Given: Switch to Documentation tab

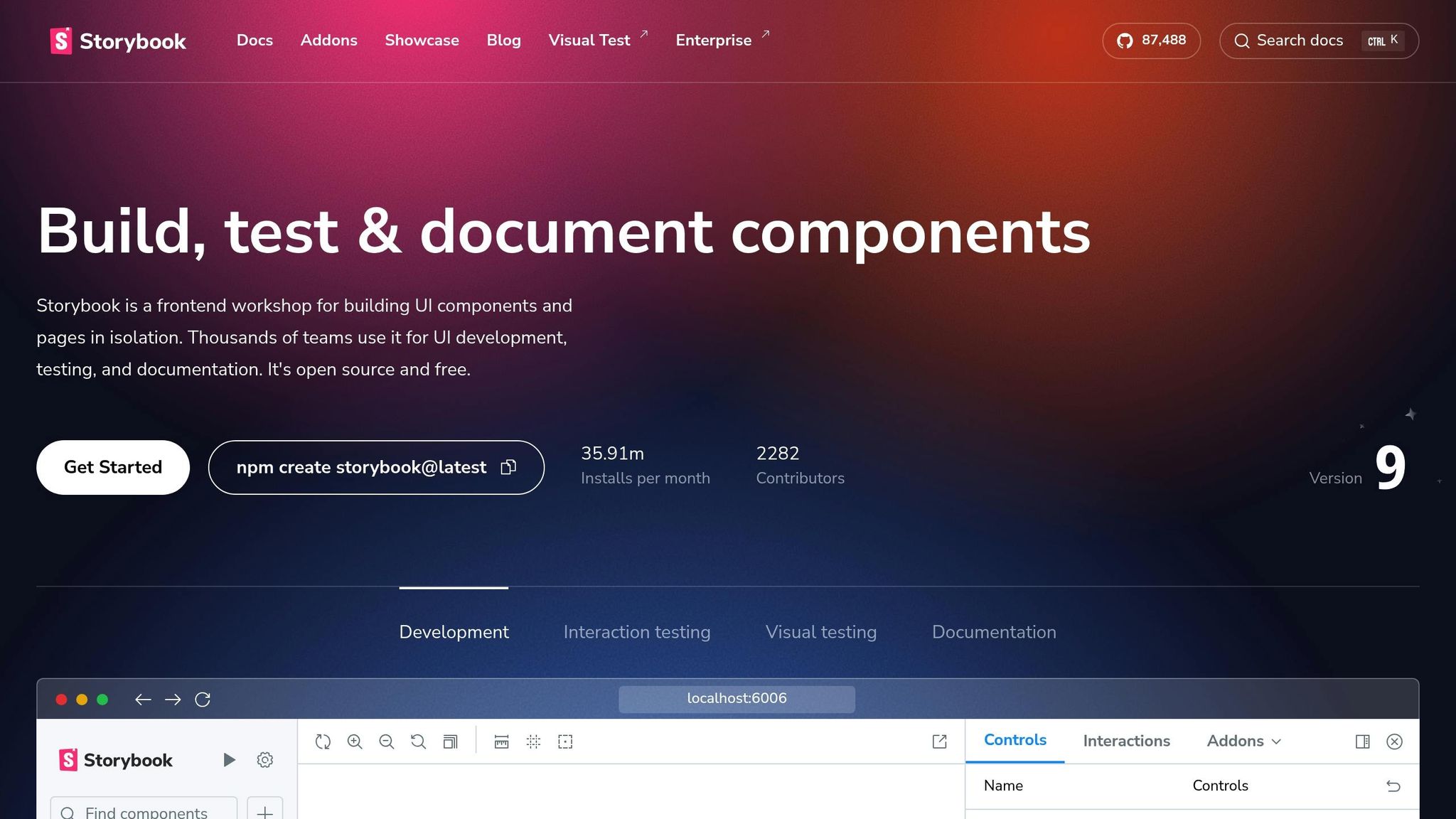Looking at the screenshot, I should pyautogui.click(x=994, y=632).
